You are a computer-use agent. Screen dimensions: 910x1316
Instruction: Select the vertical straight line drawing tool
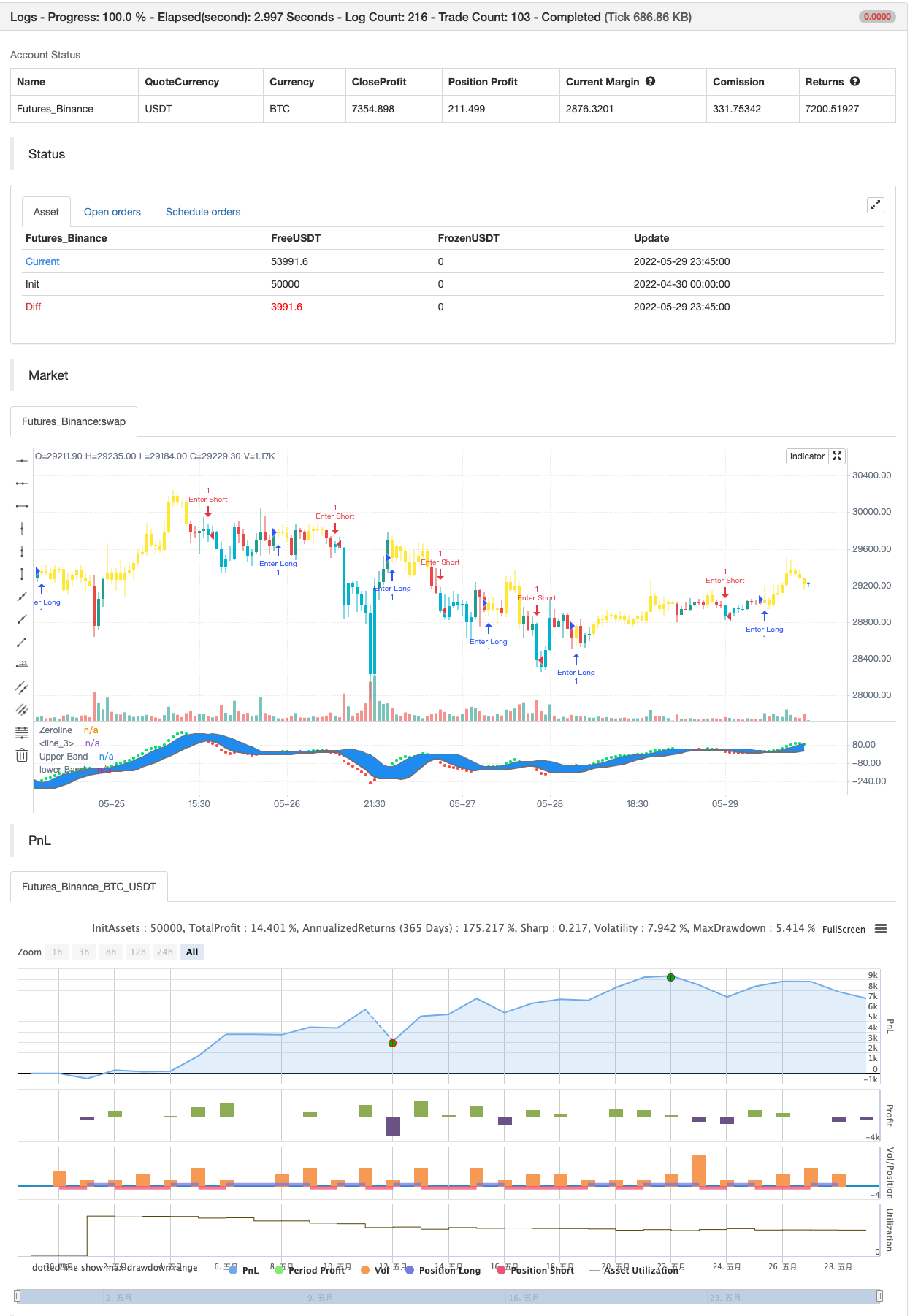click(x=22, y=528)
